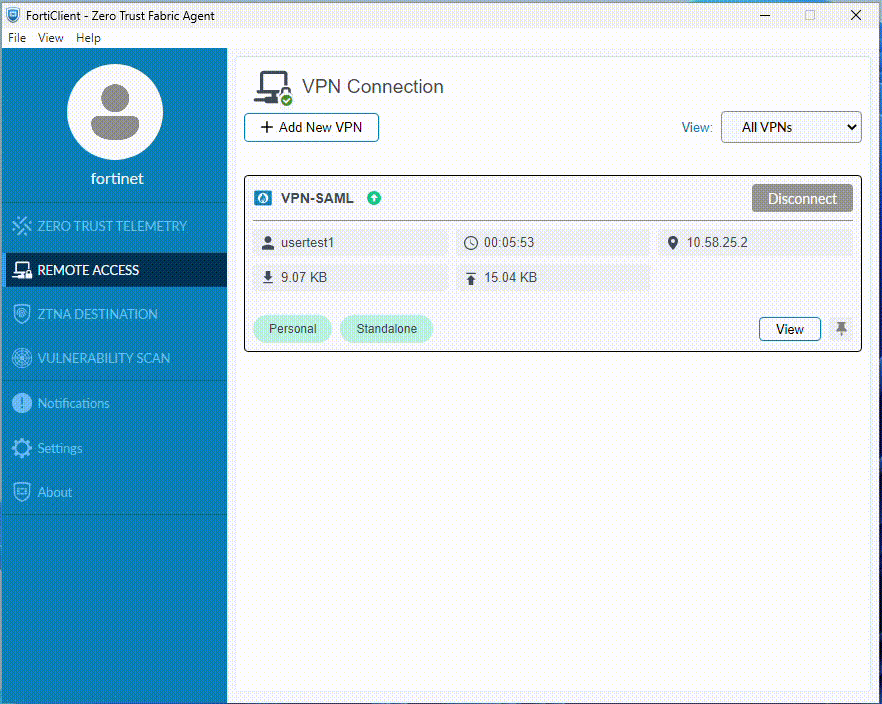Click the usertest1 username text
Screen dimensions: 882x704
tap(308, 243)
